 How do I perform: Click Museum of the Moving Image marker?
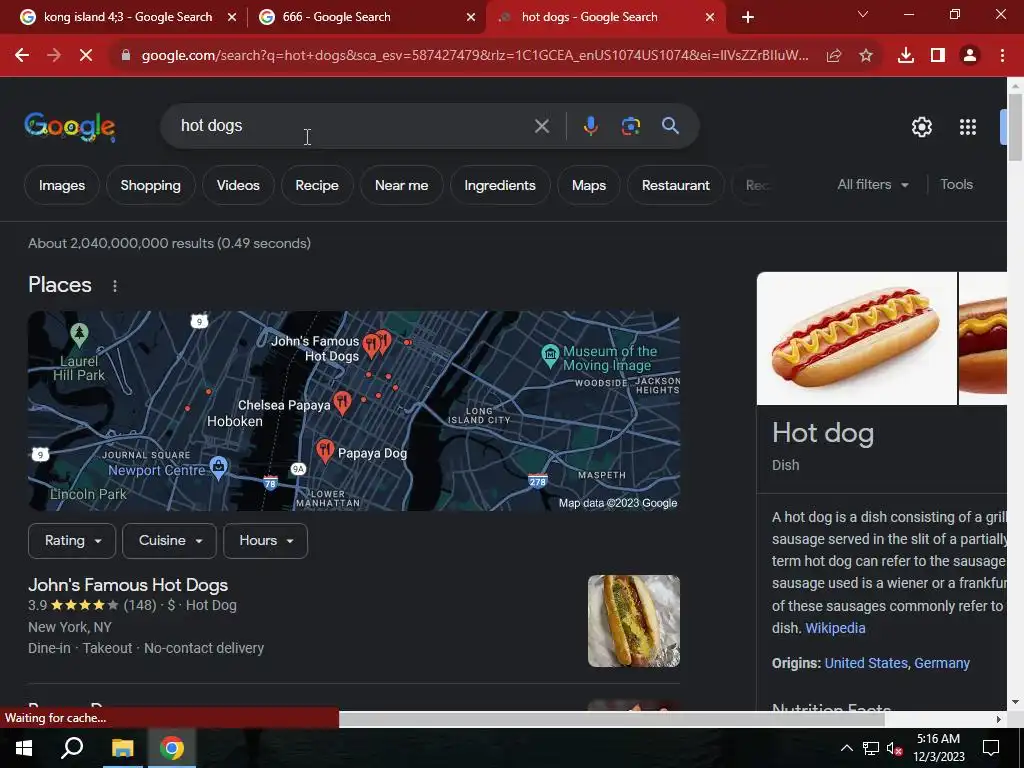tap(551, 355)
